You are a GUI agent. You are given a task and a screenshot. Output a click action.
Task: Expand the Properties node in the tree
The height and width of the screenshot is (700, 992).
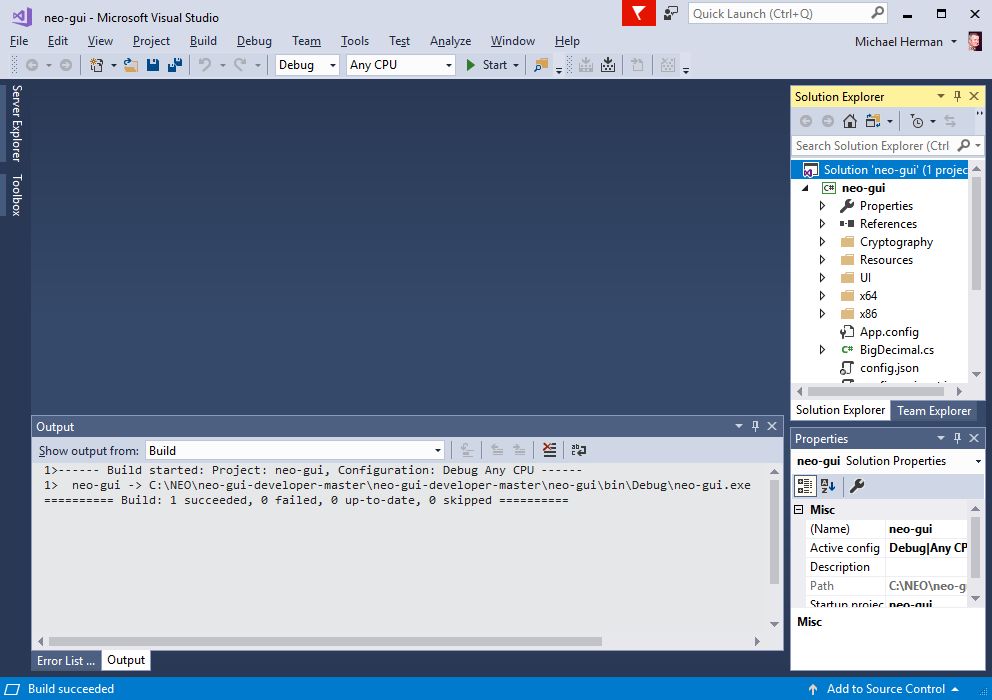pos(822,206)
